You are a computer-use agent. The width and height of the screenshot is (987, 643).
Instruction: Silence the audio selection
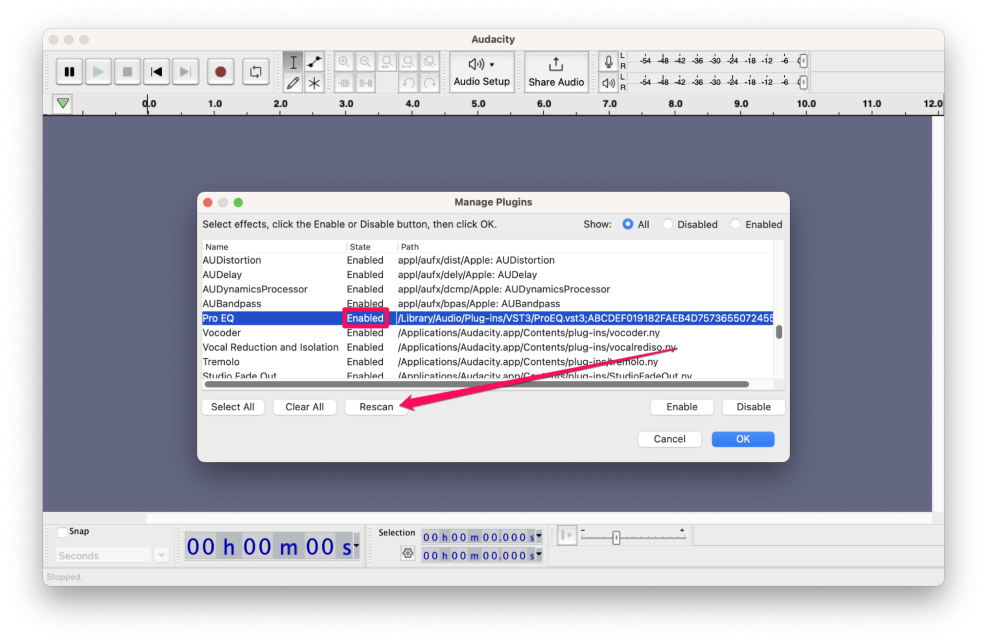tap(365, 82)
